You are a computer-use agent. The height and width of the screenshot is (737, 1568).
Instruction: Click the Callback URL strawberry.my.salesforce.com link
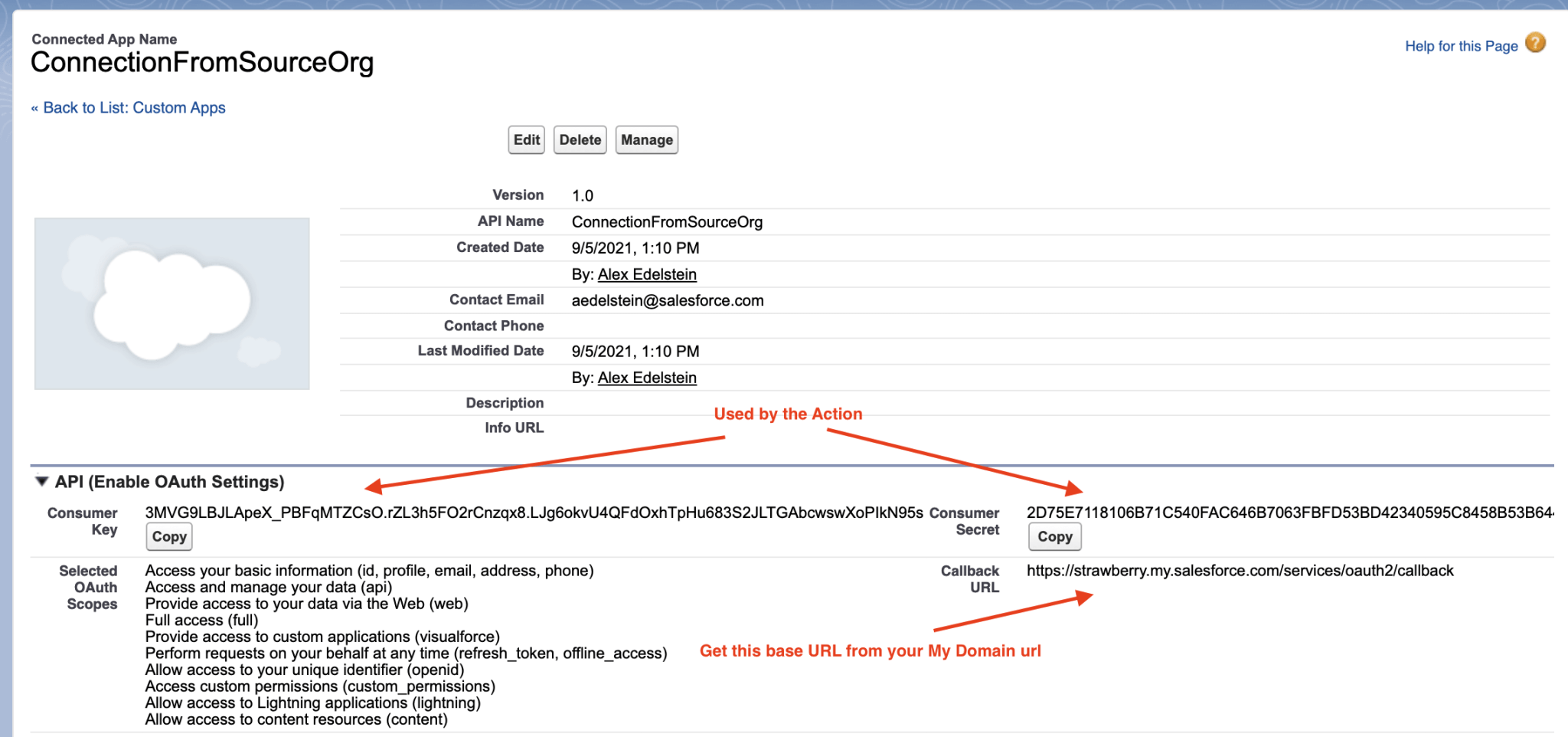[x=1240, y=570]
